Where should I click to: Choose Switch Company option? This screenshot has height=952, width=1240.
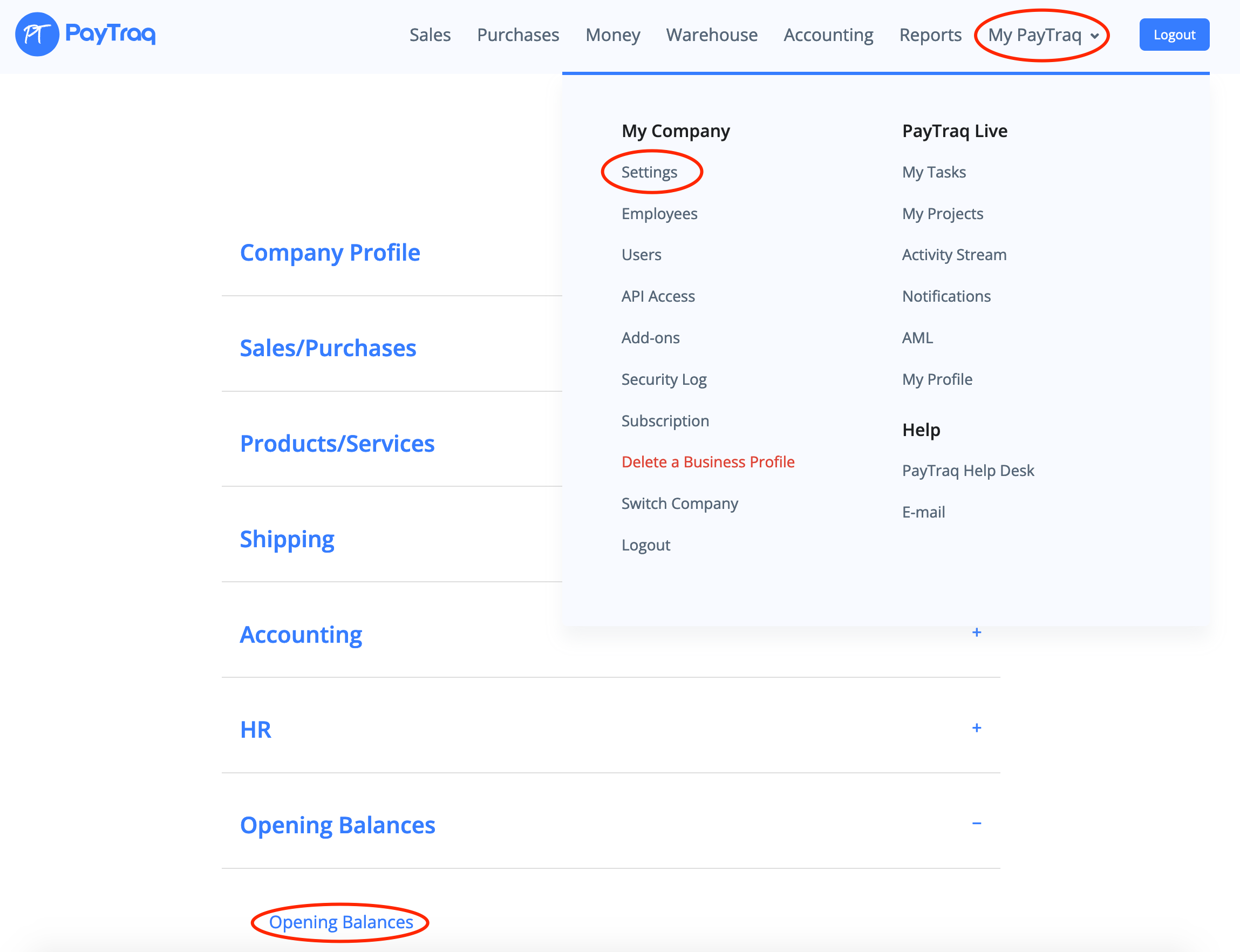point(679,504)
